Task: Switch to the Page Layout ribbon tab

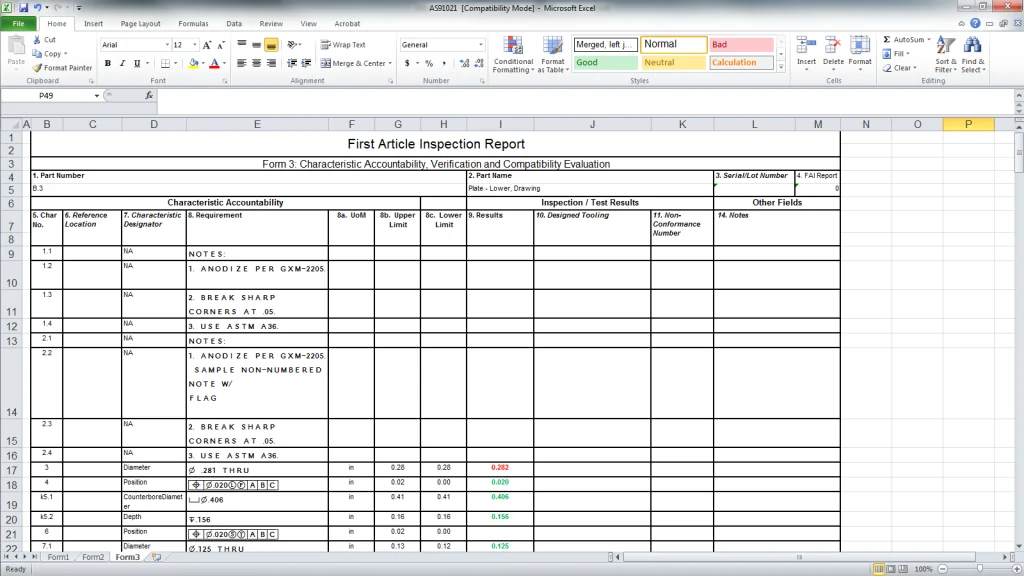Action: coord(139,23)
